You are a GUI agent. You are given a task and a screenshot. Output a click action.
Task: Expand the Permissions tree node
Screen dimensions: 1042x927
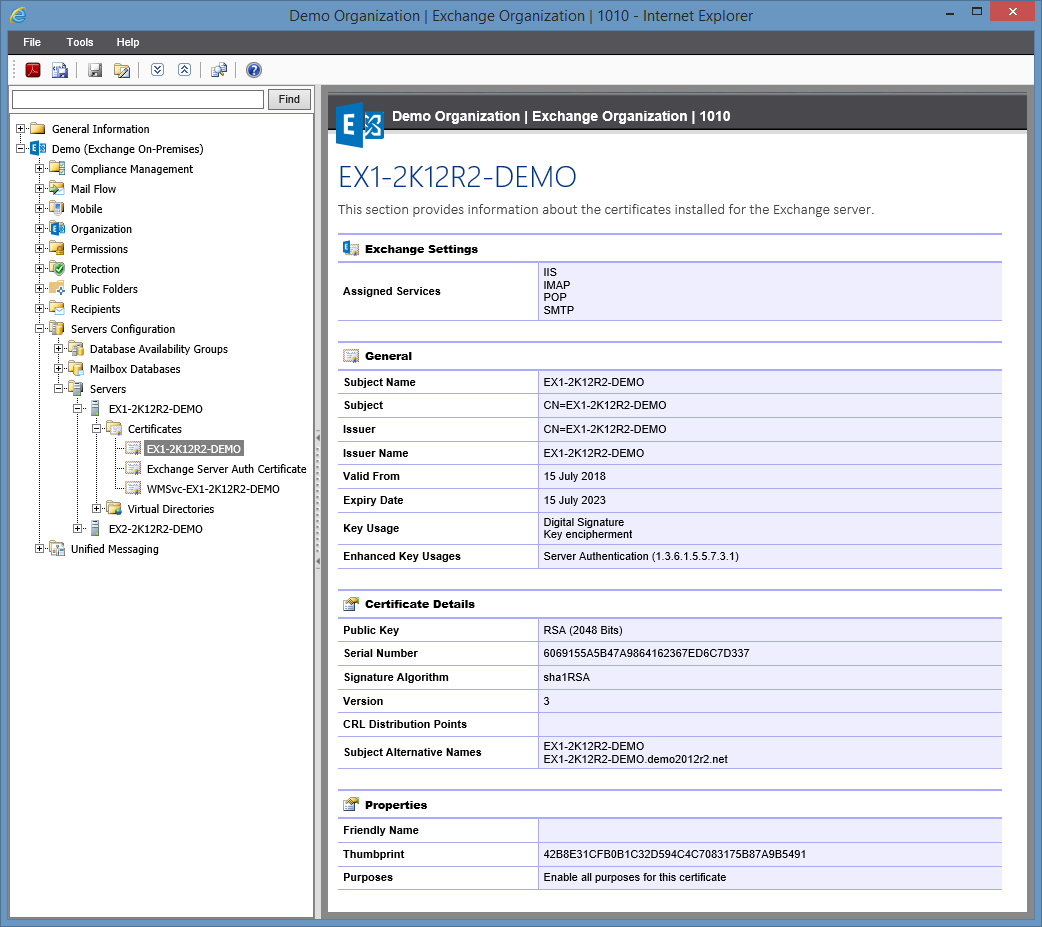tap(39, 249)
